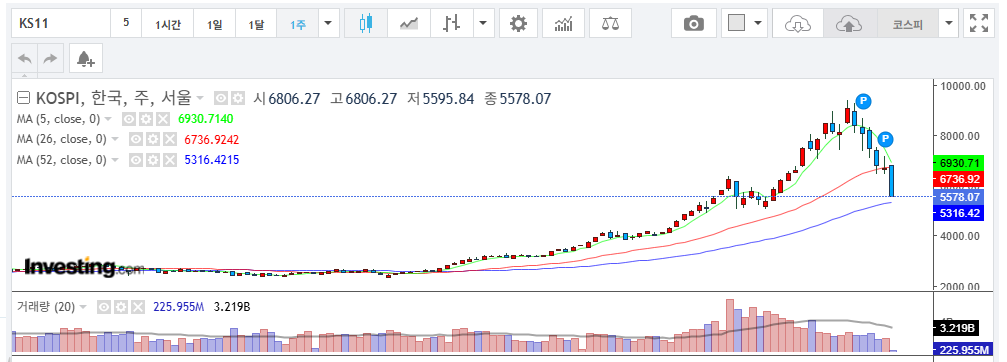The width and height of the screenshot is (1007, 362).
Task: Expand the timeframe dropdown arrow
Action: coord(329,24)
